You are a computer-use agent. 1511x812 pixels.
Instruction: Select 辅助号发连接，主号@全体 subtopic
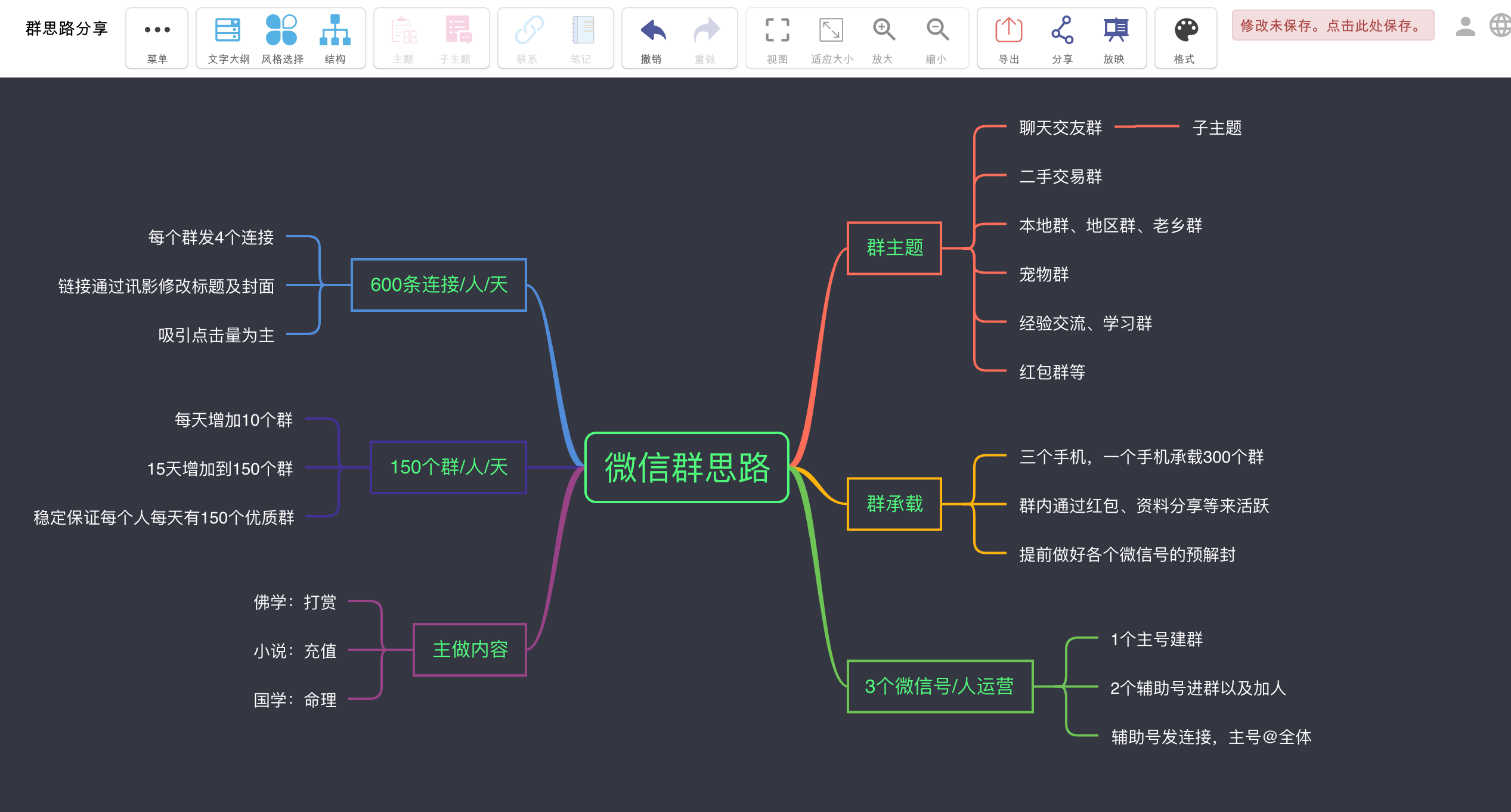(1211, 737)
